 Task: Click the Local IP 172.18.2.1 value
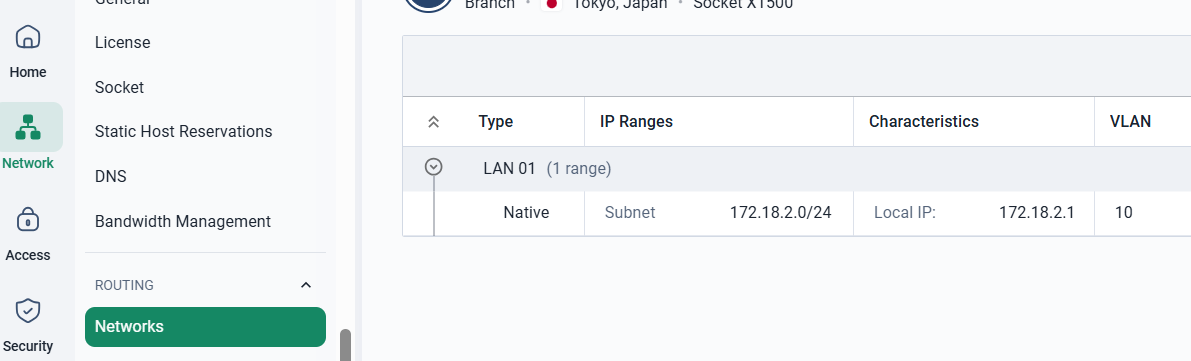pyautogui.click(x=1037, y=213)
